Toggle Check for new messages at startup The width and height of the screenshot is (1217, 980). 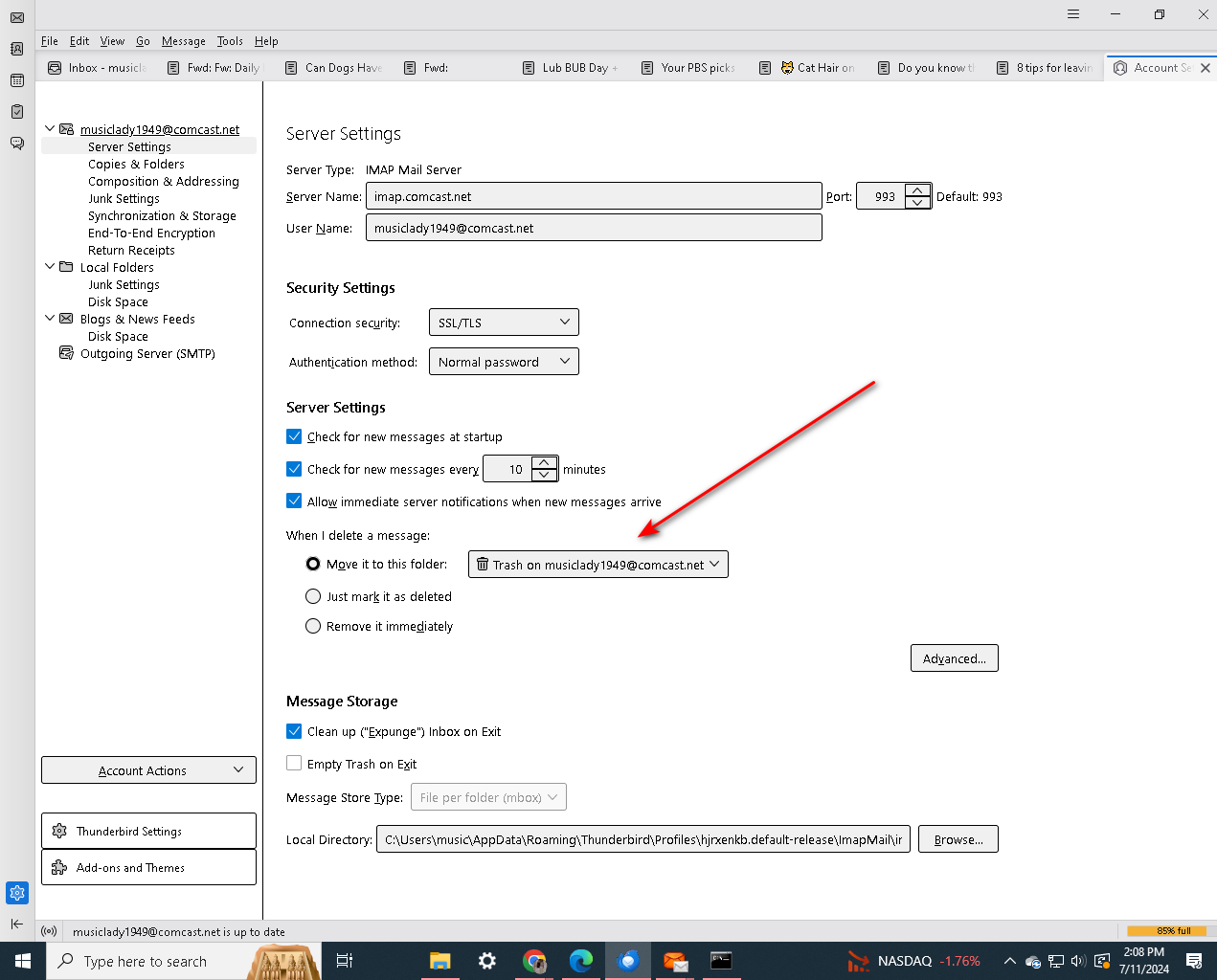coord(294,436)
